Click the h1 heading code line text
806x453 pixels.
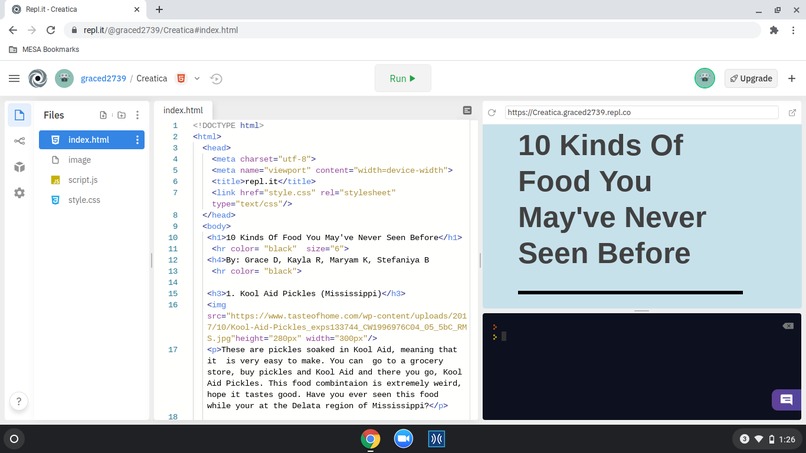click(335, 238)
